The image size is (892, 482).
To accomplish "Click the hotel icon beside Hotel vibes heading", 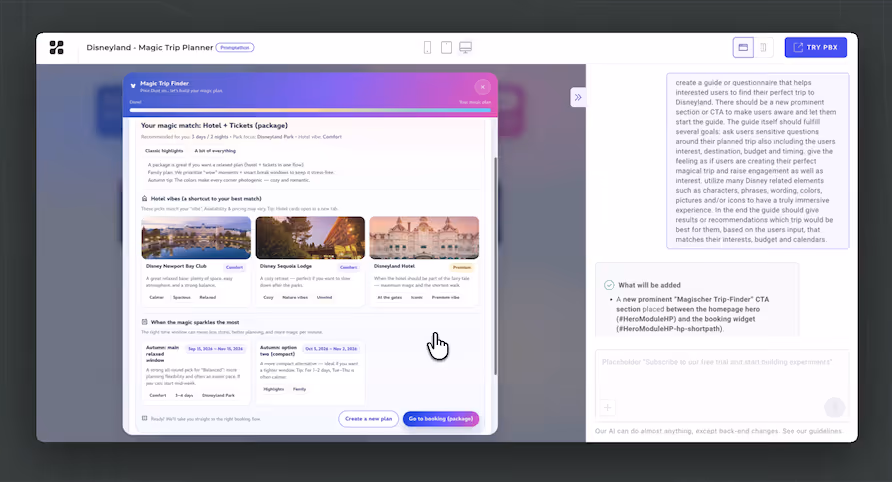I will click(144, 199).
